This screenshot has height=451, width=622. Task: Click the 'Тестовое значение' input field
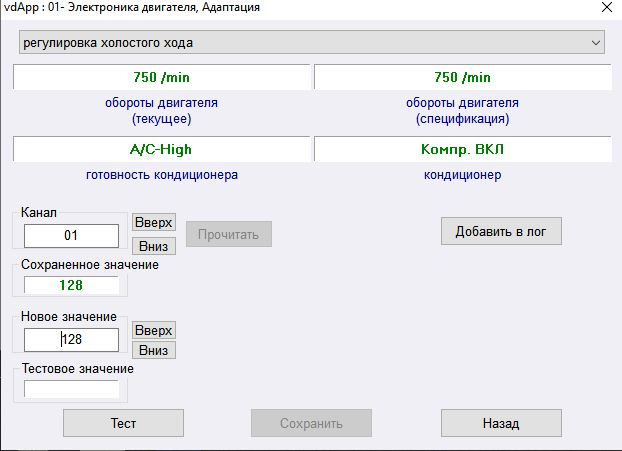coord(71,389)
